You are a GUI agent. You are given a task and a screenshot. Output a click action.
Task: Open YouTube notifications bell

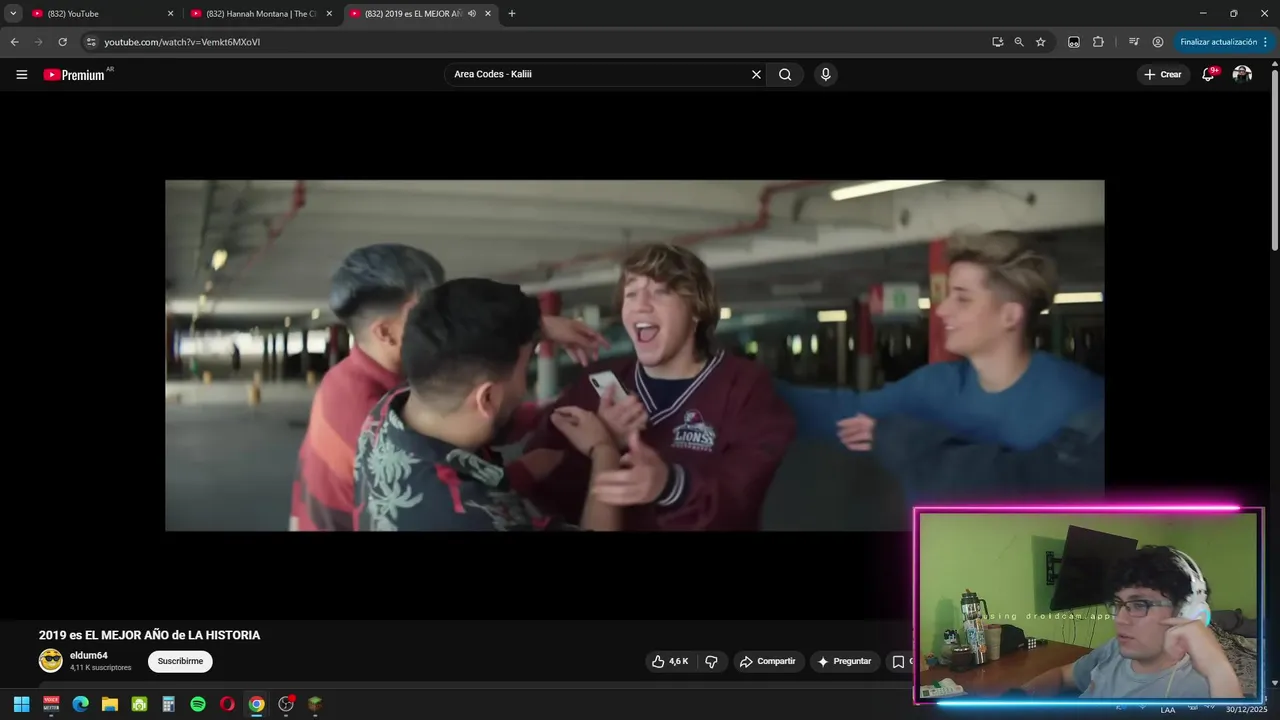[1208, 74]
